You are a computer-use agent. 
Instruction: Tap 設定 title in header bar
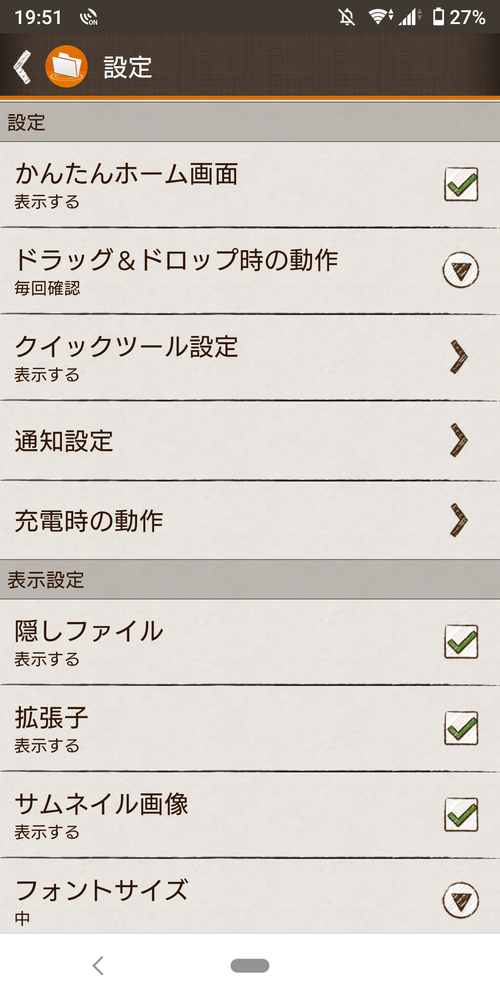point(128,67)
